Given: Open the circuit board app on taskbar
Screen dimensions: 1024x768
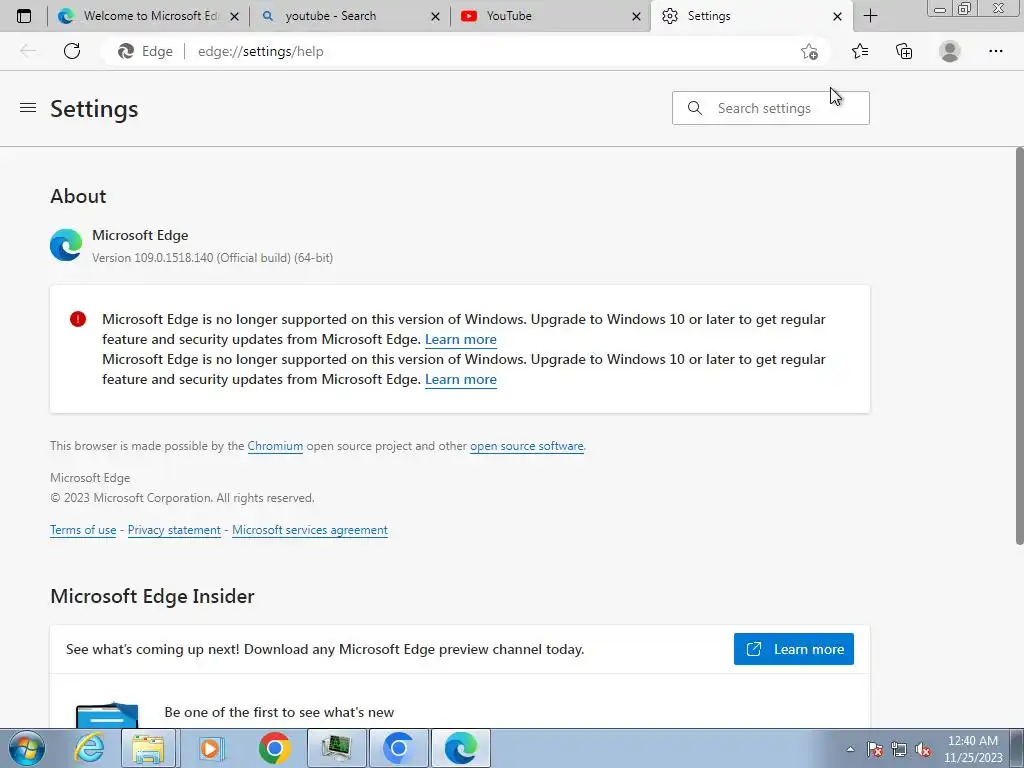Looking at the screenshot, I should click(x=336, y=748).
